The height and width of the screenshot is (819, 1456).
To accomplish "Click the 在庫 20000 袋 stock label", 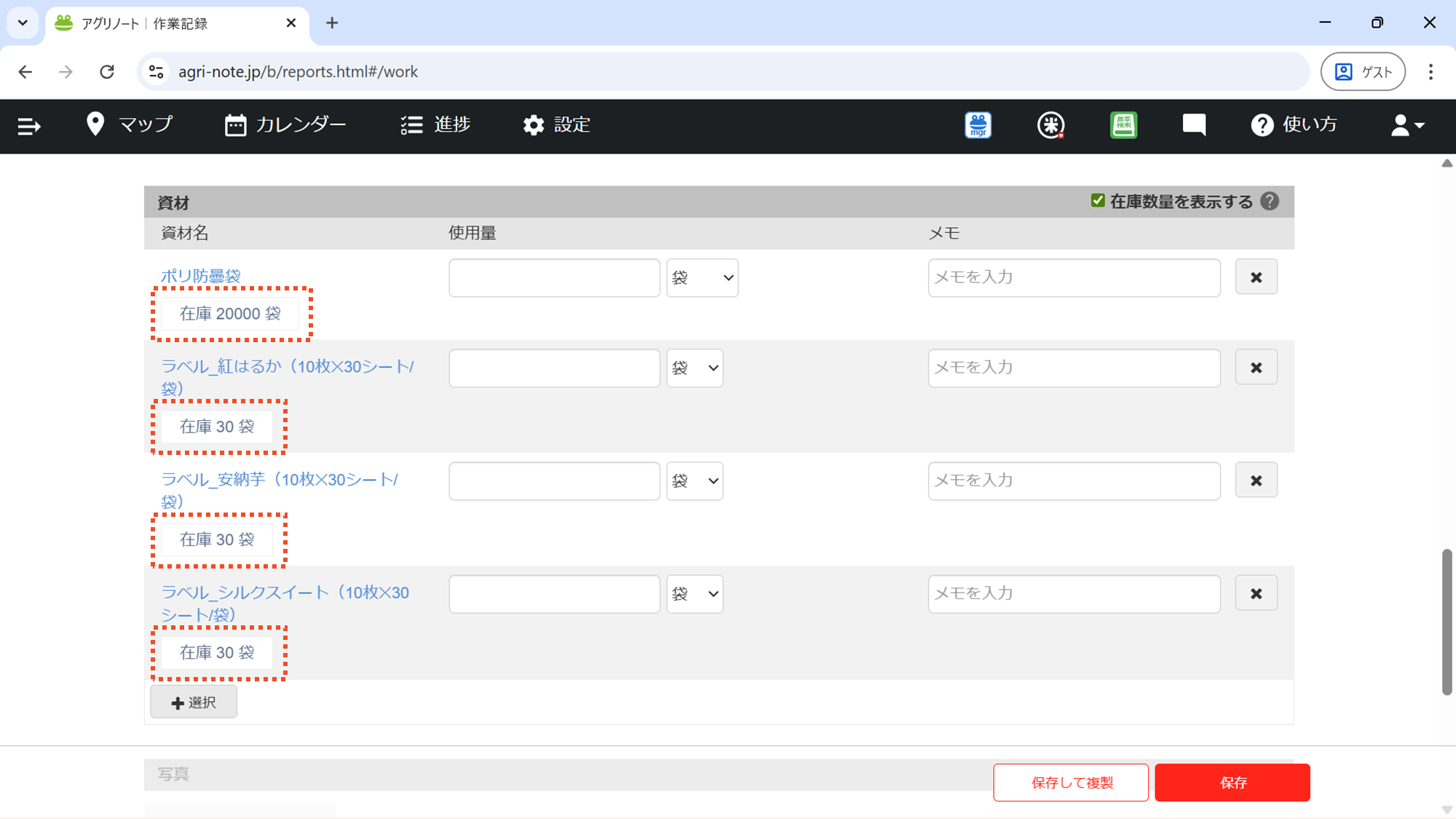I will (x=230, y=314).
